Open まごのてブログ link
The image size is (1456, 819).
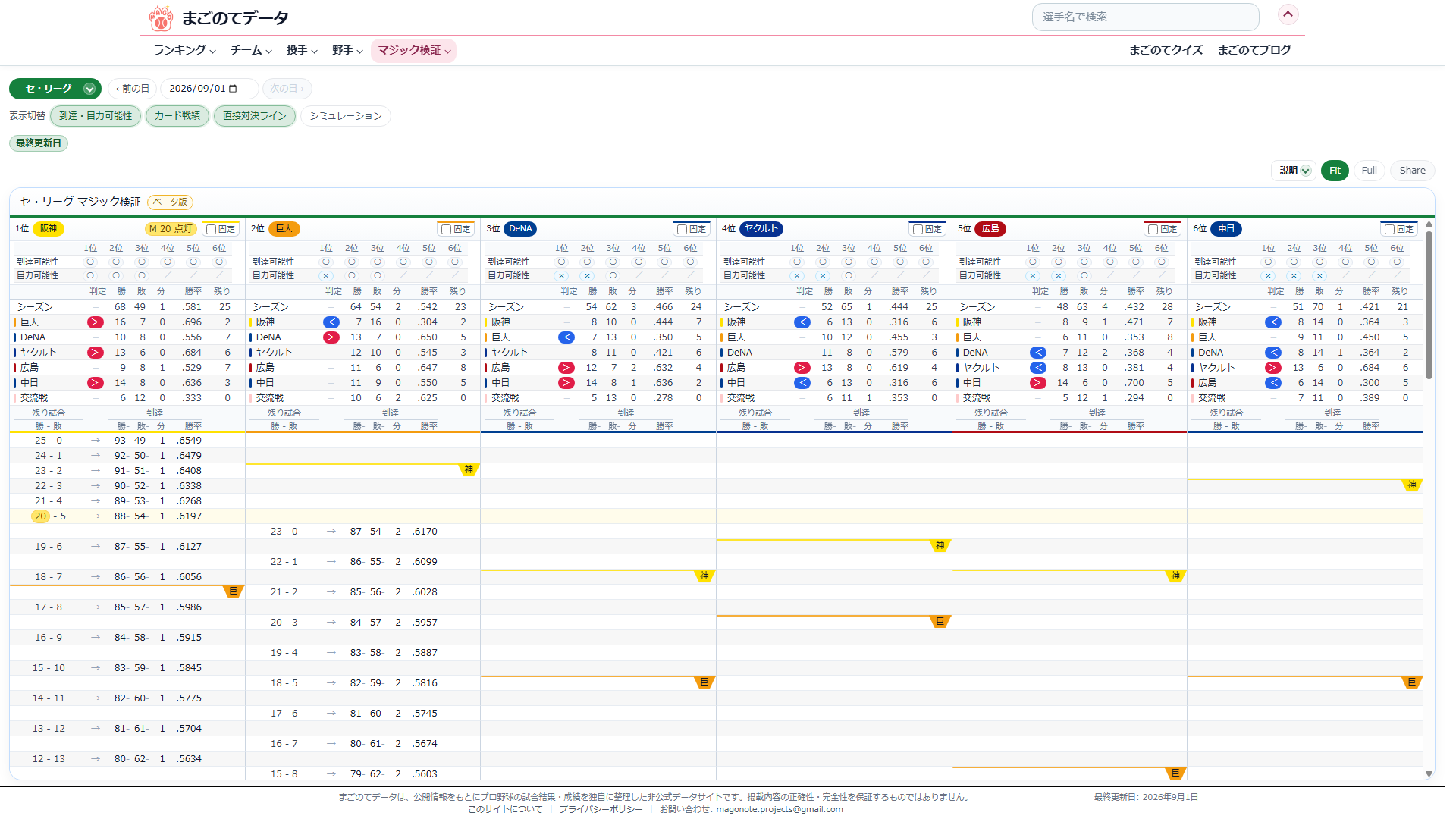1254,50
